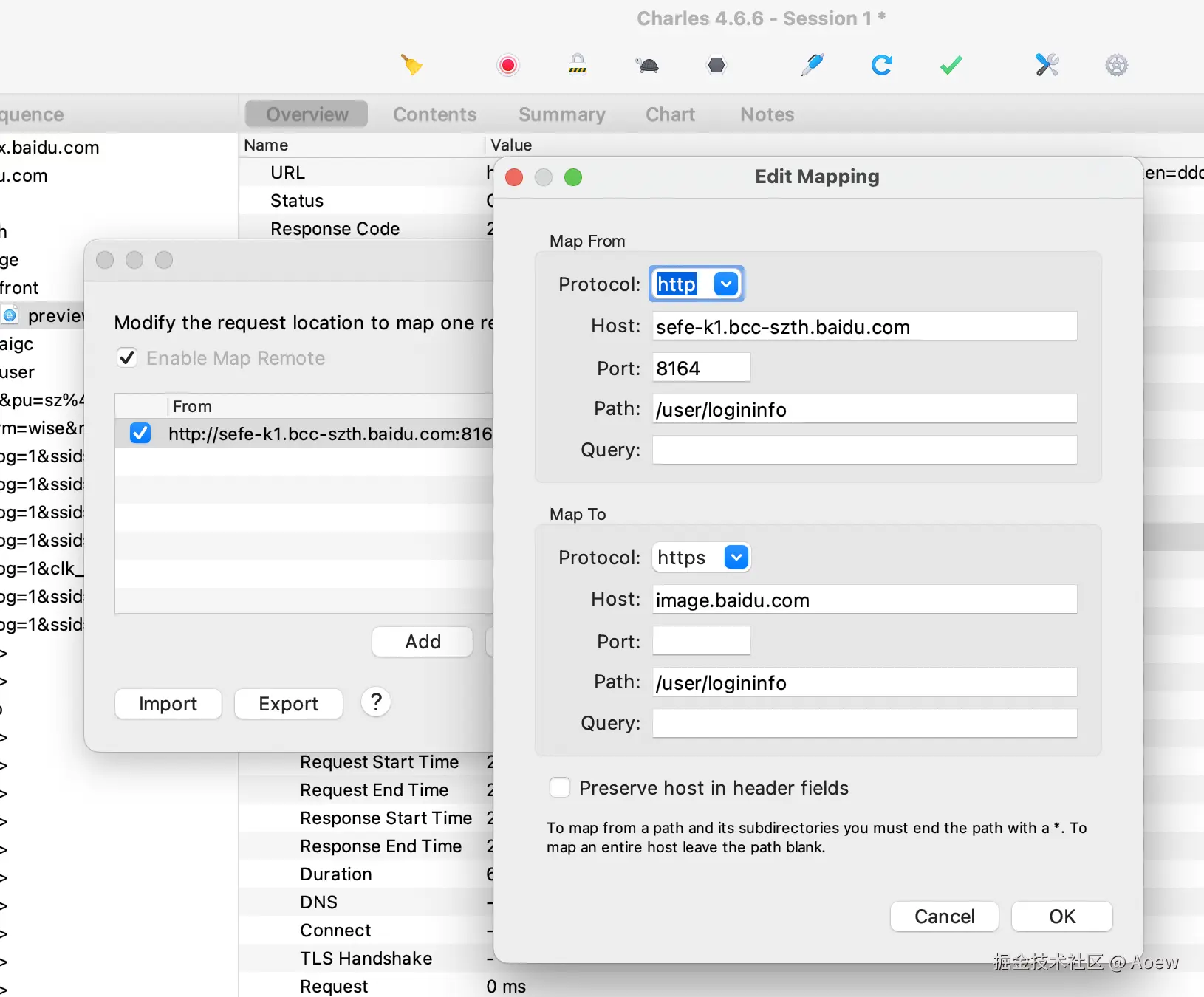
Task: Enable Preserve host in header fields
Action: pyautogui.click(x=560, y=788)
